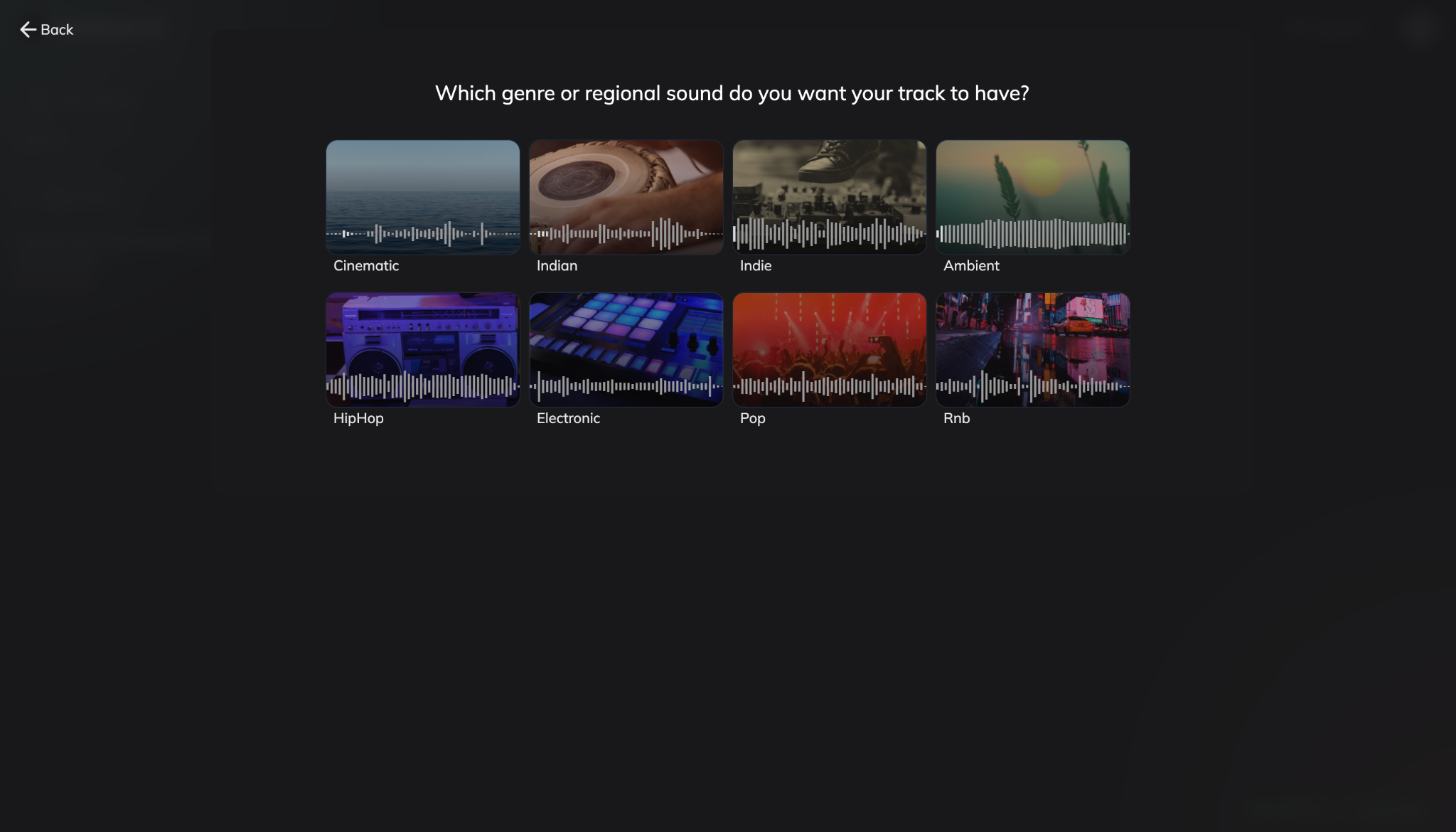Click the Electronic genre label
This screenshot has height=832, width=1456.
point(568,418)
